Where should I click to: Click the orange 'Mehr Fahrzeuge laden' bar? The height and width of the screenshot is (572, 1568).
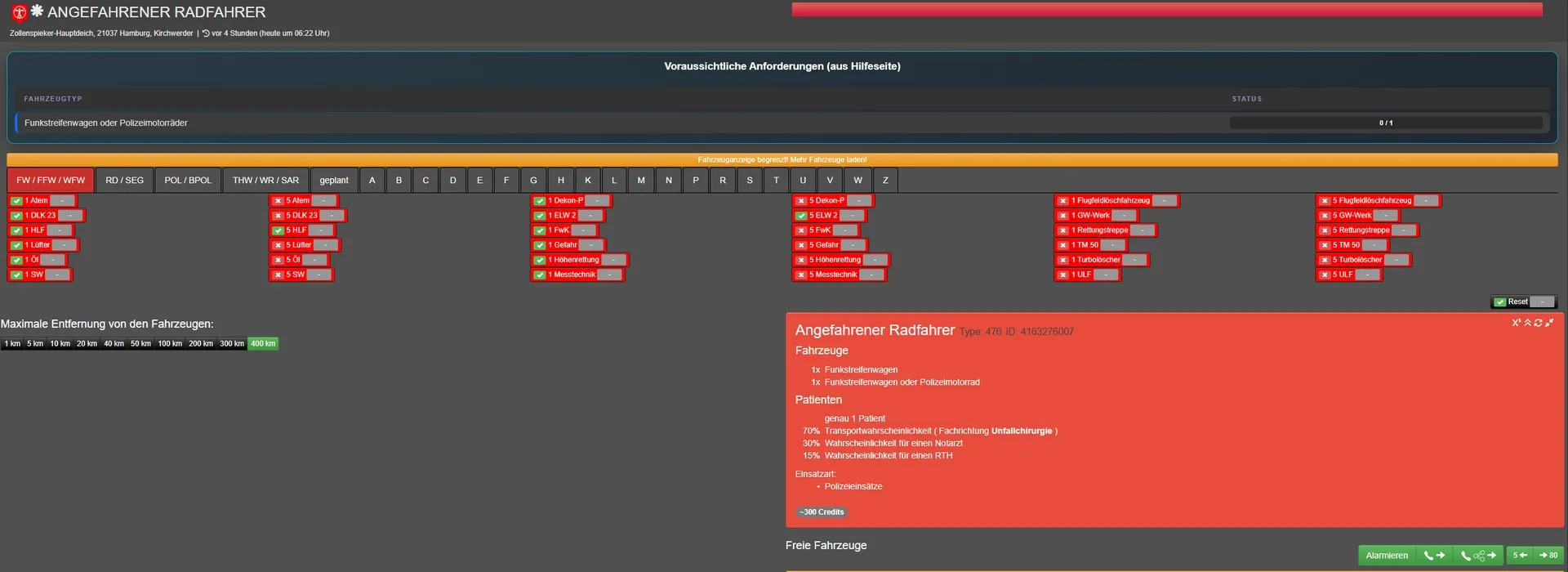coord(782,160)
